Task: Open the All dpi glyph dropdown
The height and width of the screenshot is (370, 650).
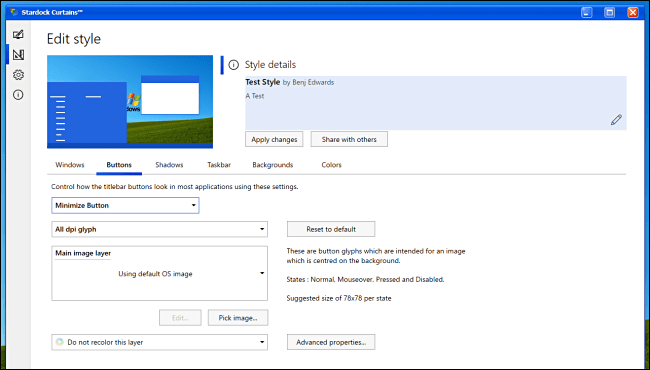Action: click(x=160, y=229)
